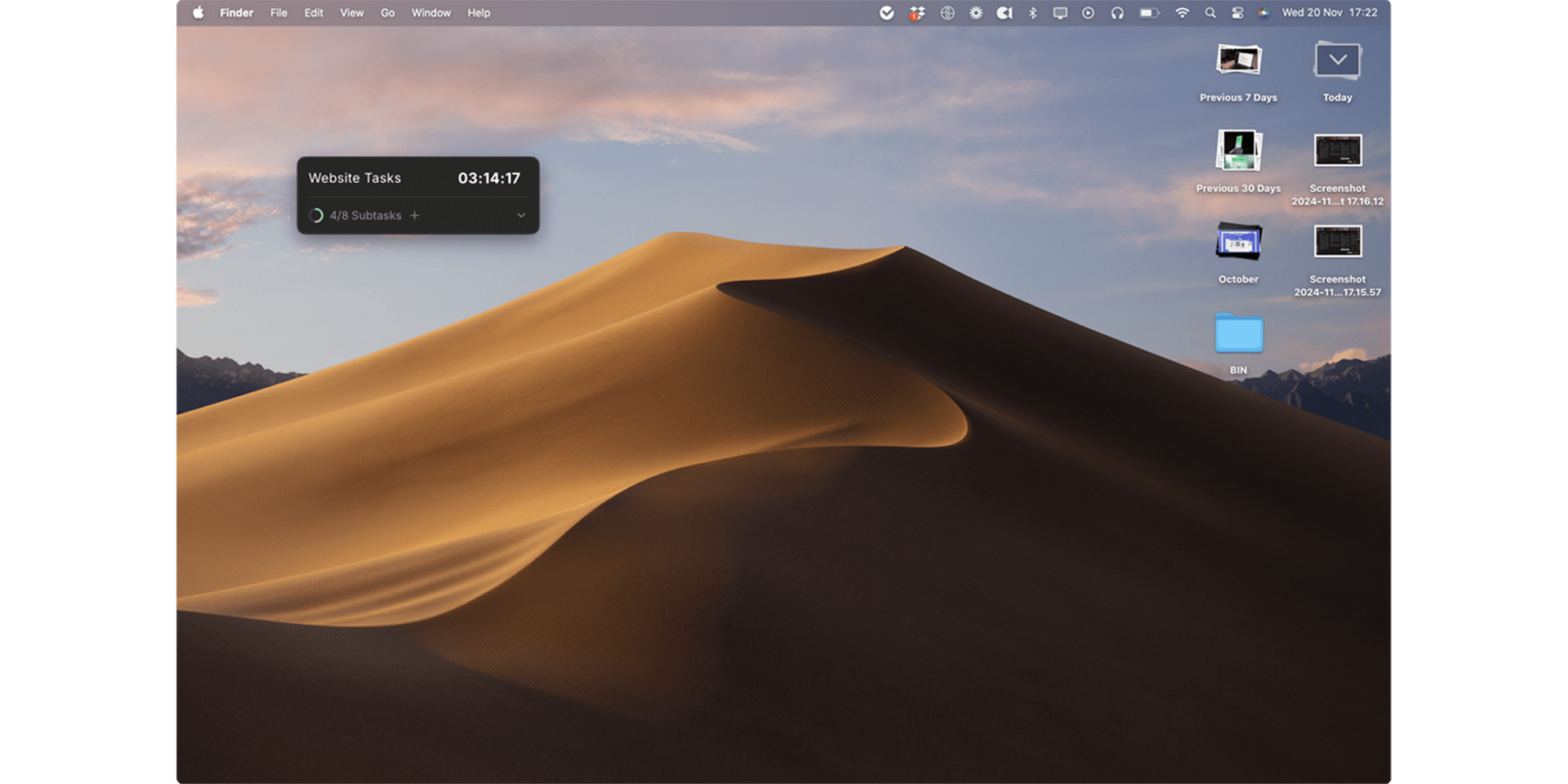This screenshot has height=784, width=1568.
Task: Click the headphones icon in menu bar
Action: point(1117,13)
